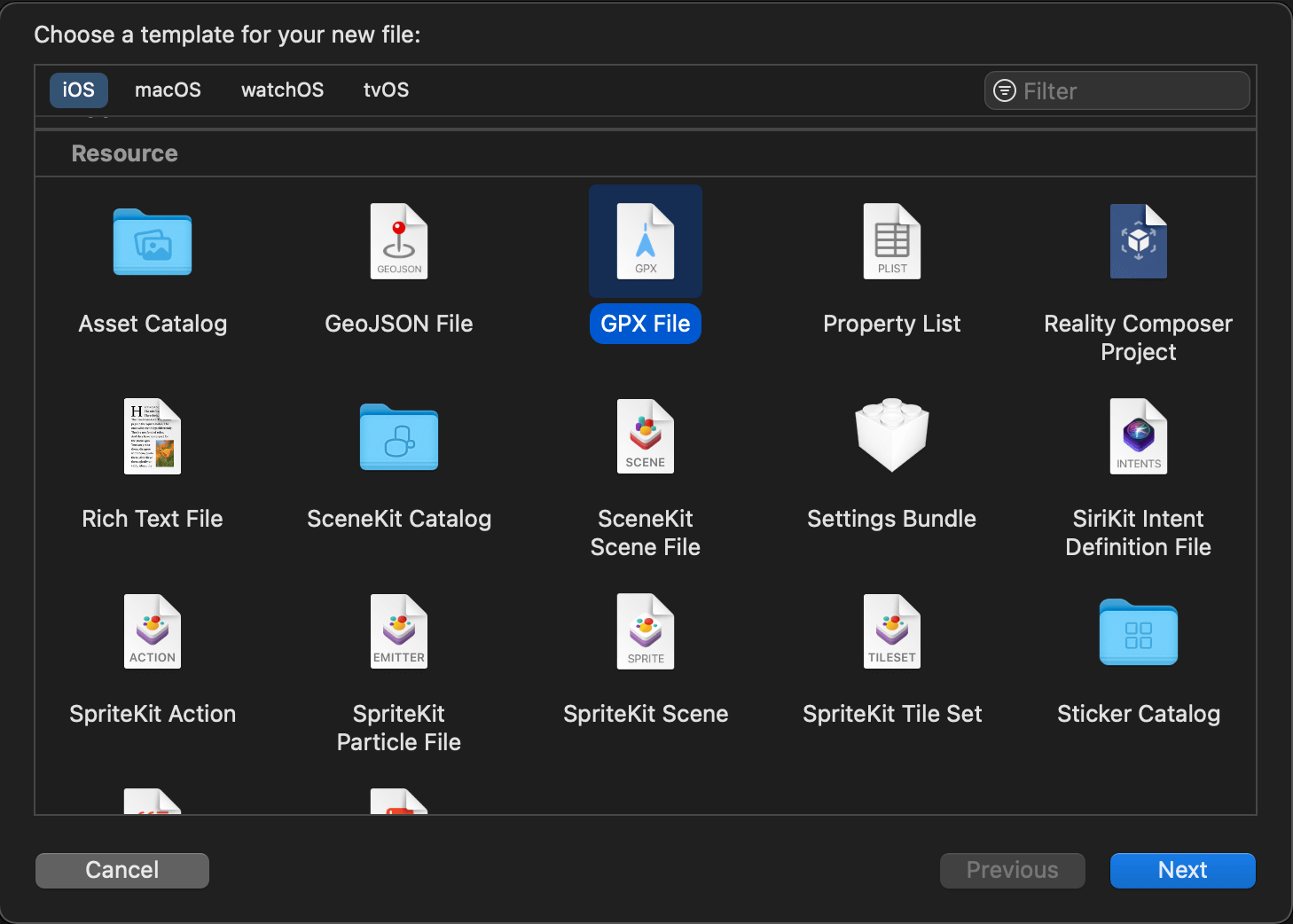
Task: Select the SiriKit Intent Definition File
Action: tap(1138, 436)
